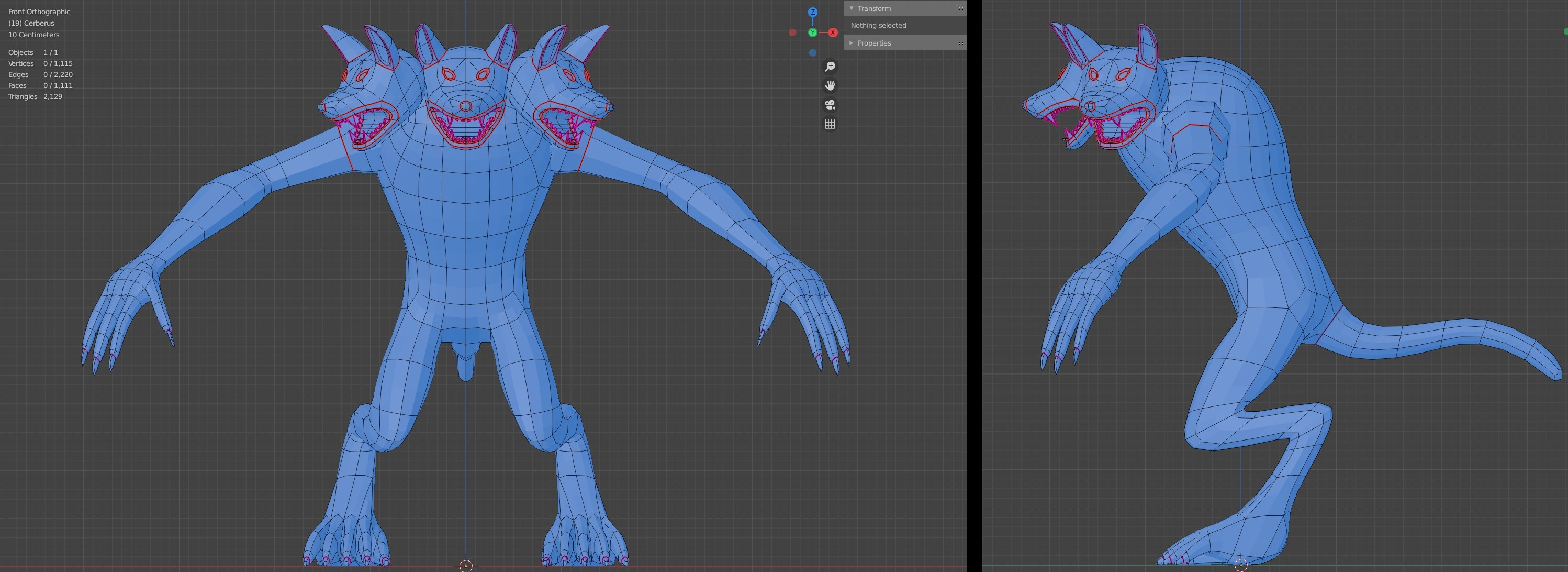Toggle the camera view button
1568x572 pixels.
(830, 105)
